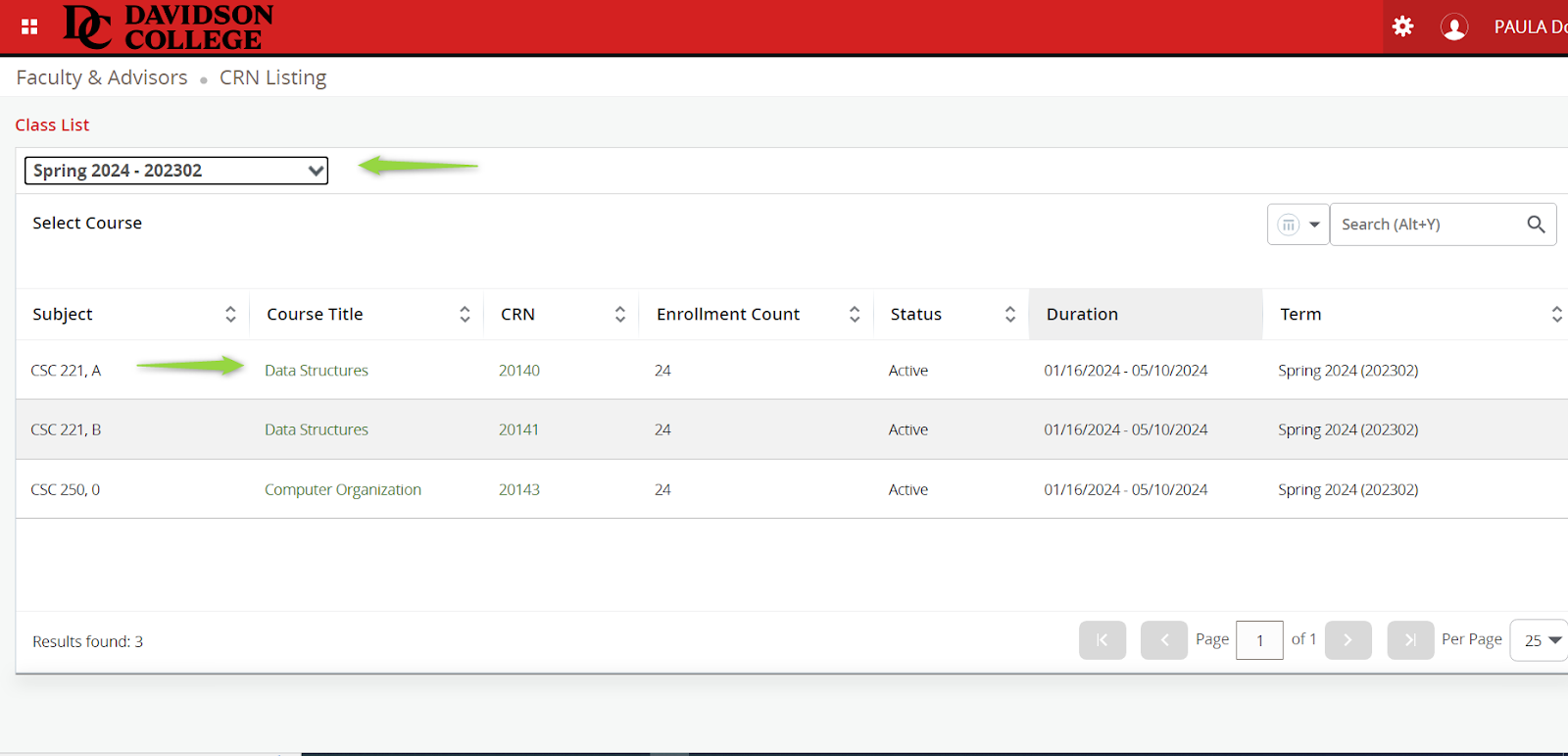Click the Duration column header
1568x756 pixels.
click(1146, 314)
